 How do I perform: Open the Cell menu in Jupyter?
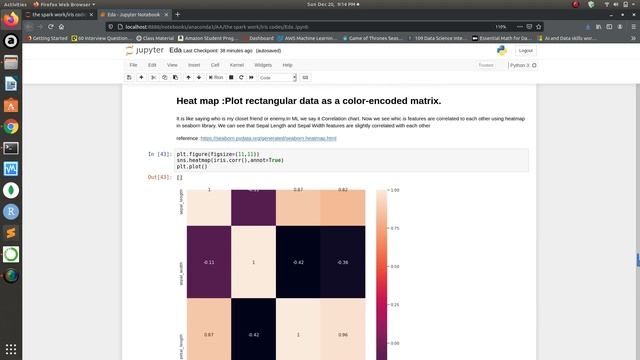(215, 65)
